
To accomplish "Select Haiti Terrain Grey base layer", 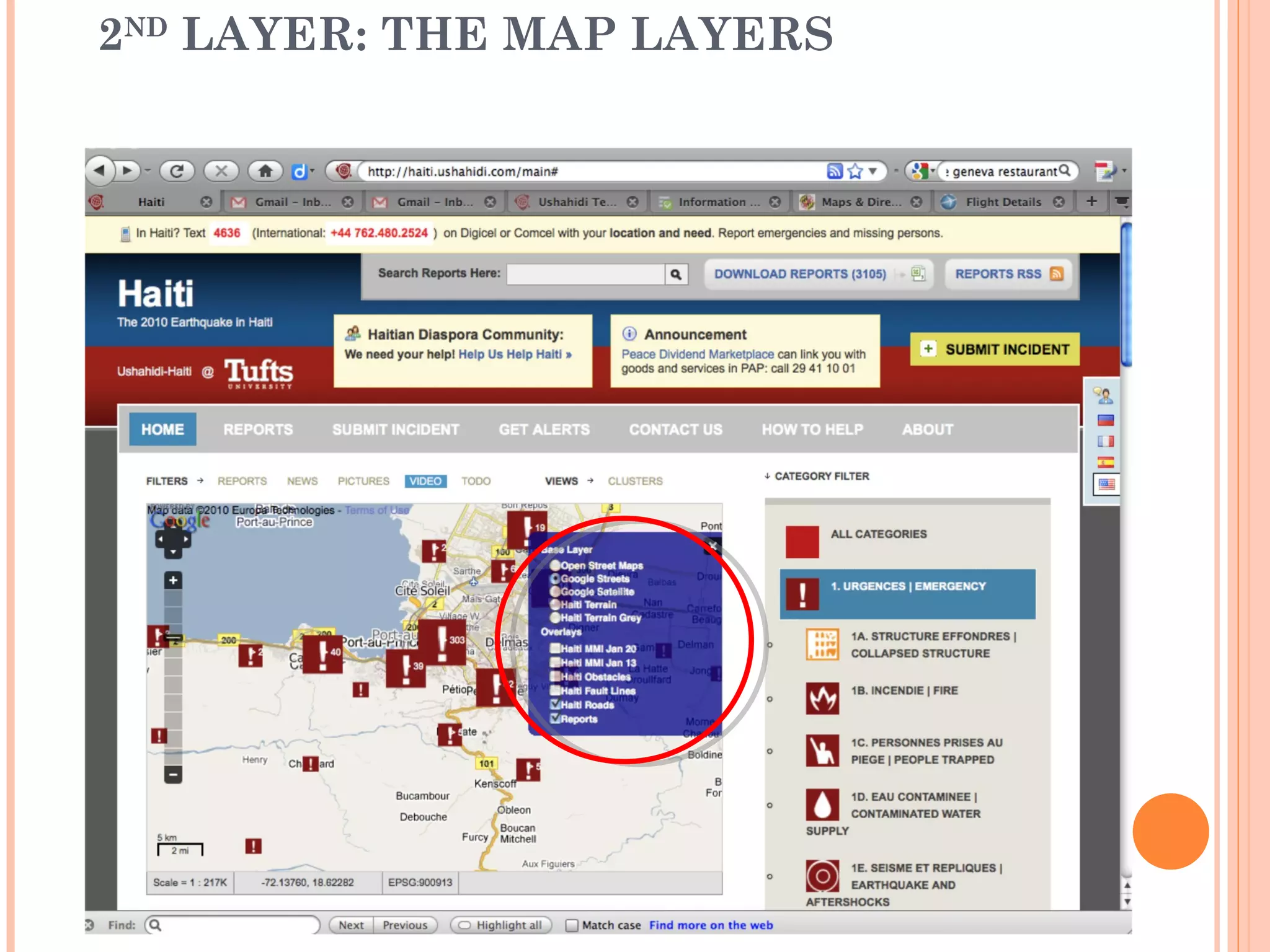I will tap(555, 617).
